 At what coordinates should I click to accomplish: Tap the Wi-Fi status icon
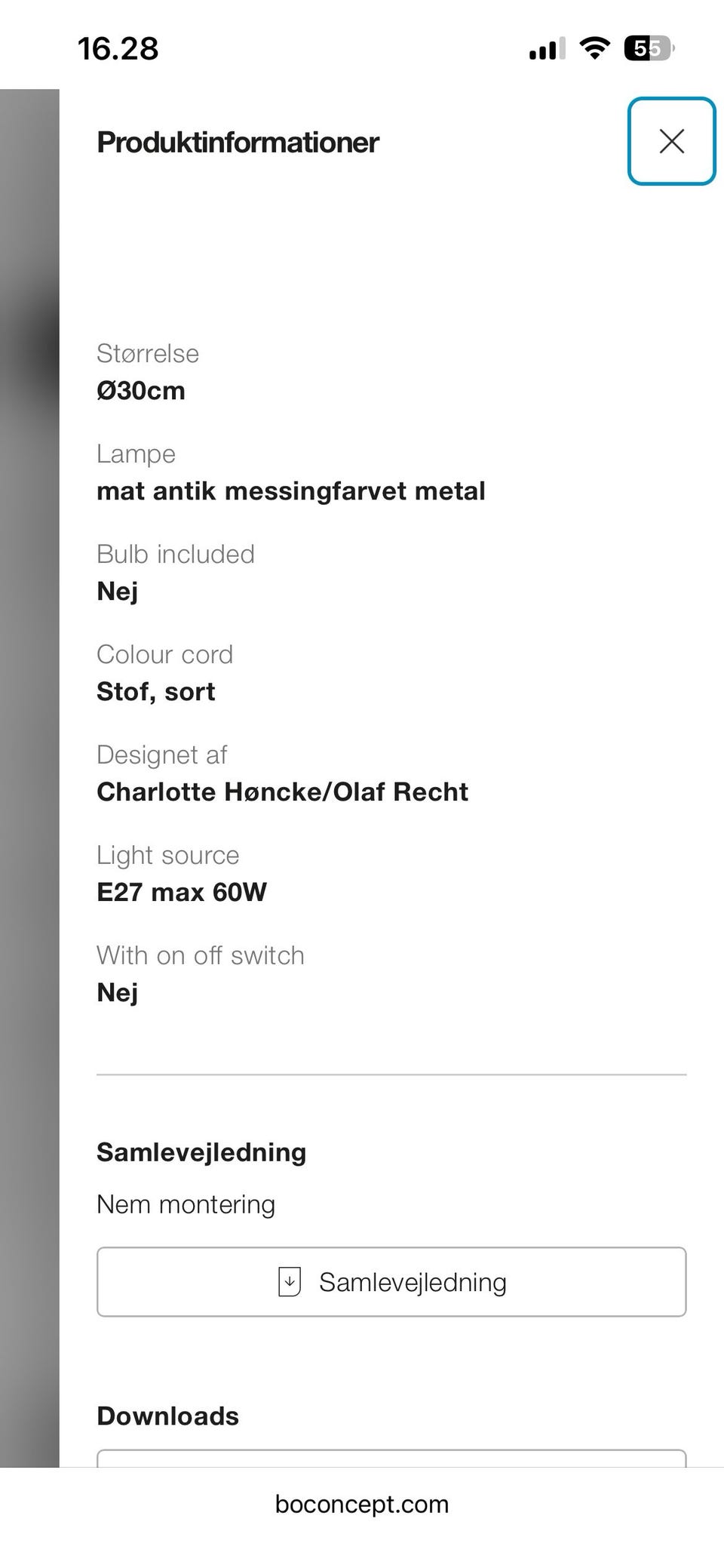[594, 49]
